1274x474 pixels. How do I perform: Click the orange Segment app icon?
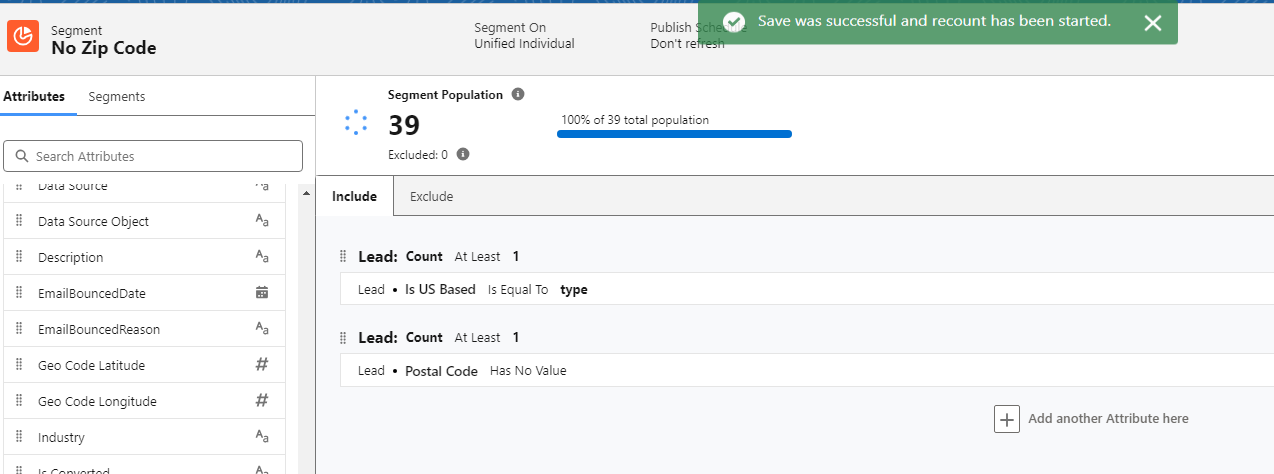22,38
